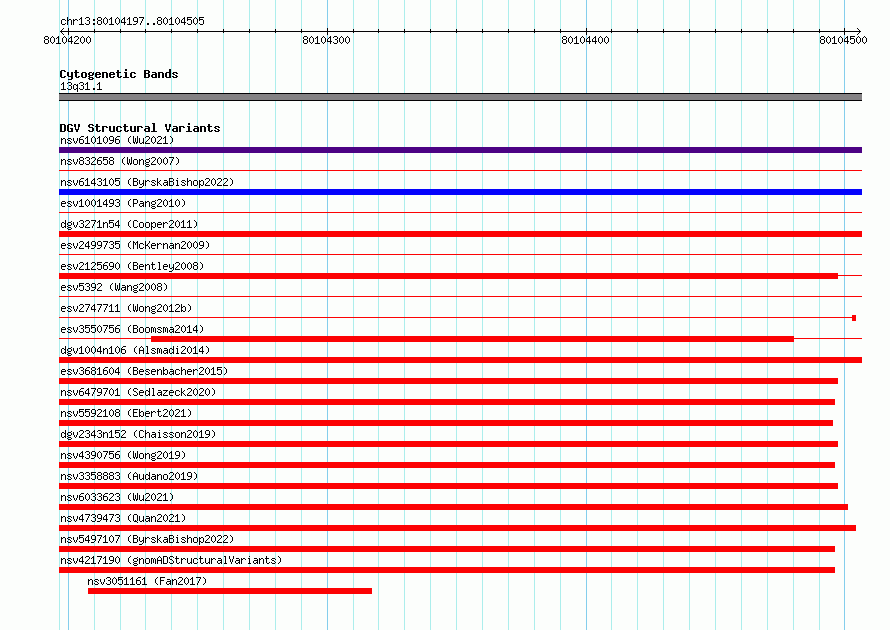
Task: Click thin red line under nsv832658 (Wong2007)
Action: pos(460,170)
